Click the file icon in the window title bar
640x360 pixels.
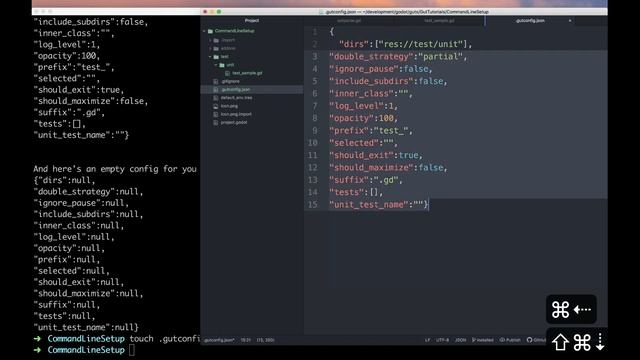321,12
